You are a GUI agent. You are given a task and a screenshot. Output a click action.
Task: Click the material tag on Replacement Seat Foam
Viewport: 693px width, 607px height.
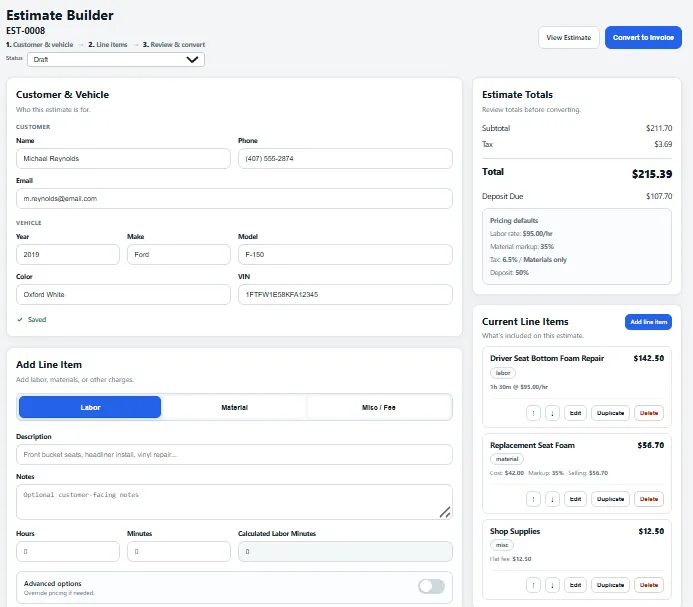507,459
